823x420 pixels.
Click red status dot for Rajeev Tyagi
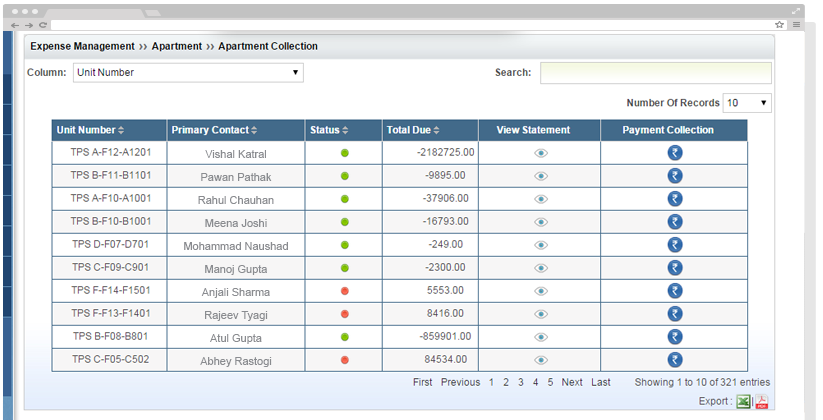pyautogui.click(x=344, y=314)
